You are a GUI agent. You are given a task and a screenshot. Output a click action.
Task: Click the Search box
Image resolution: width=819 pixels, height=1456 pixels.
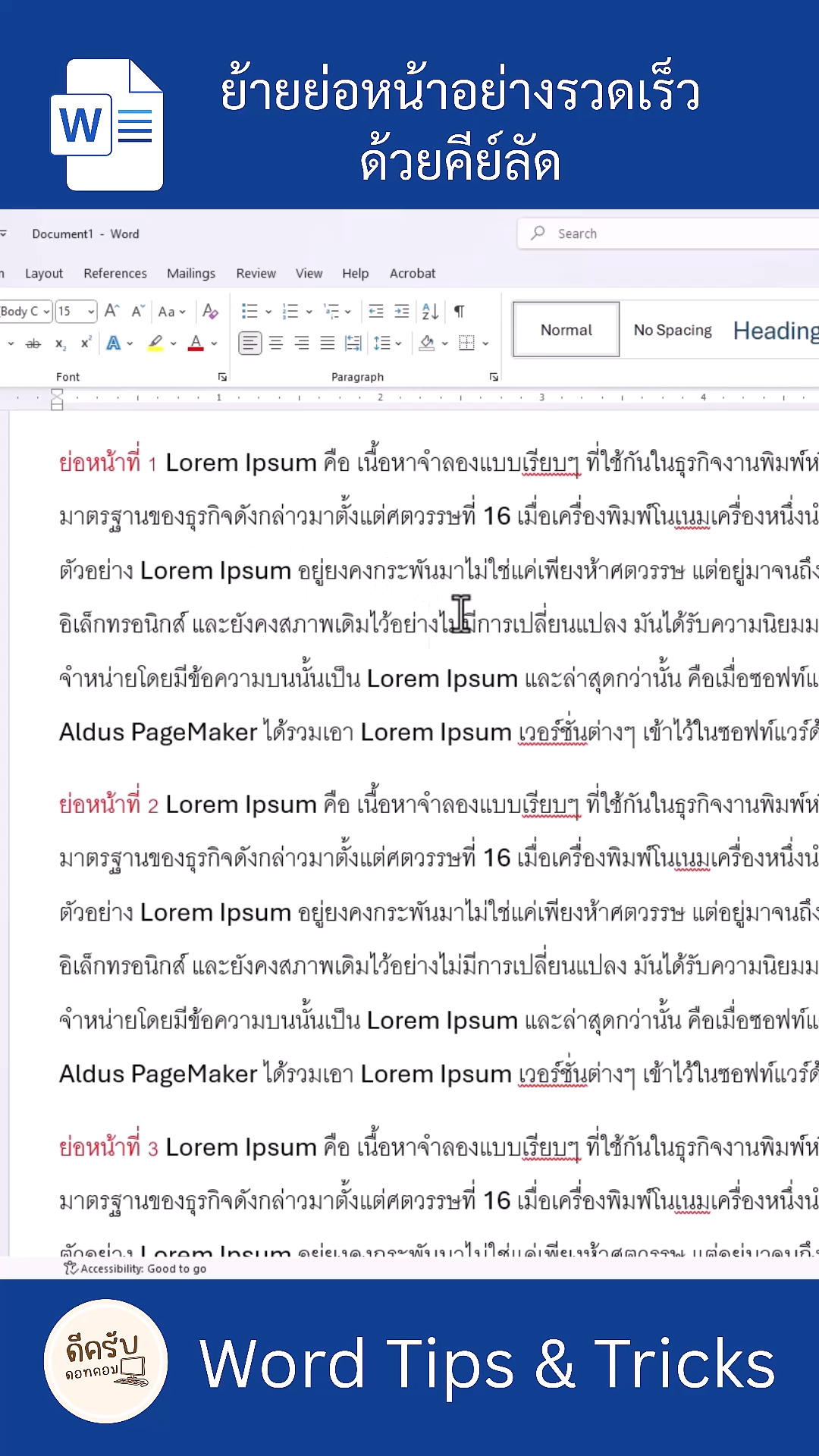669,234
